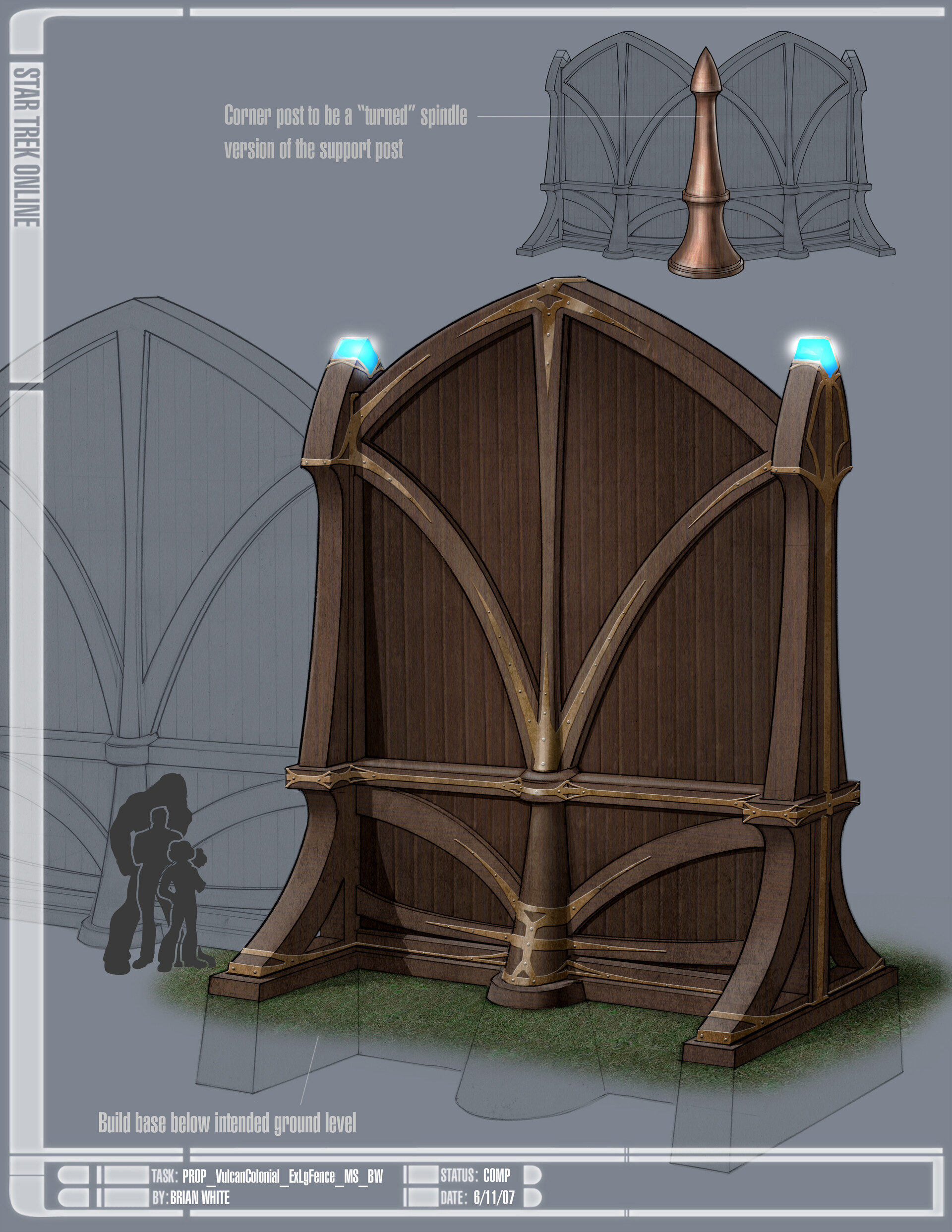The image size is (952, 1232).
Task: Click the brass X bracket on center column
Action: tap(531, 943)
